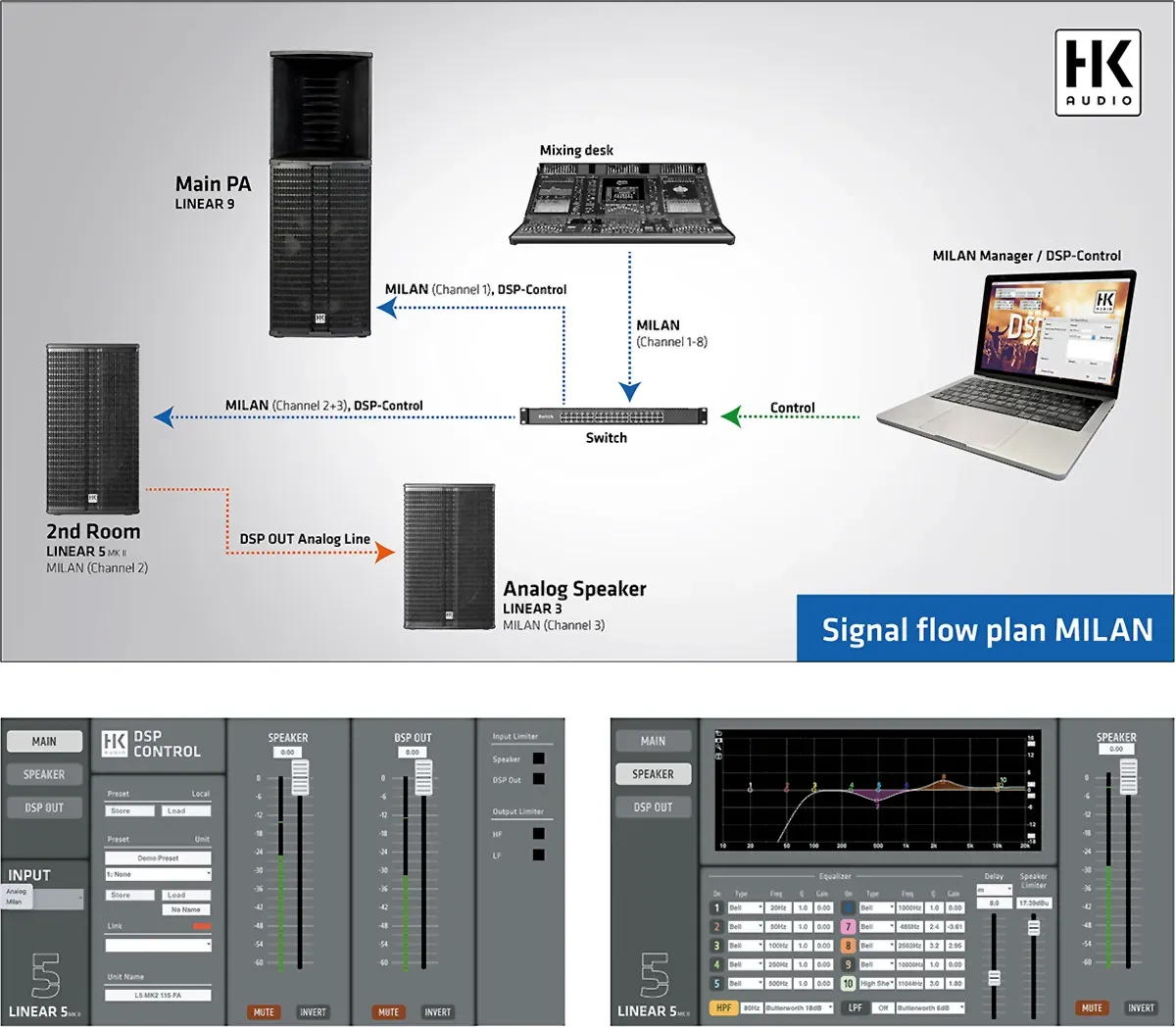Mute the SPEAKER channel in DSP Control panel
Viewport: 1176px width, 1027px height.
[x=264, y=1012]
